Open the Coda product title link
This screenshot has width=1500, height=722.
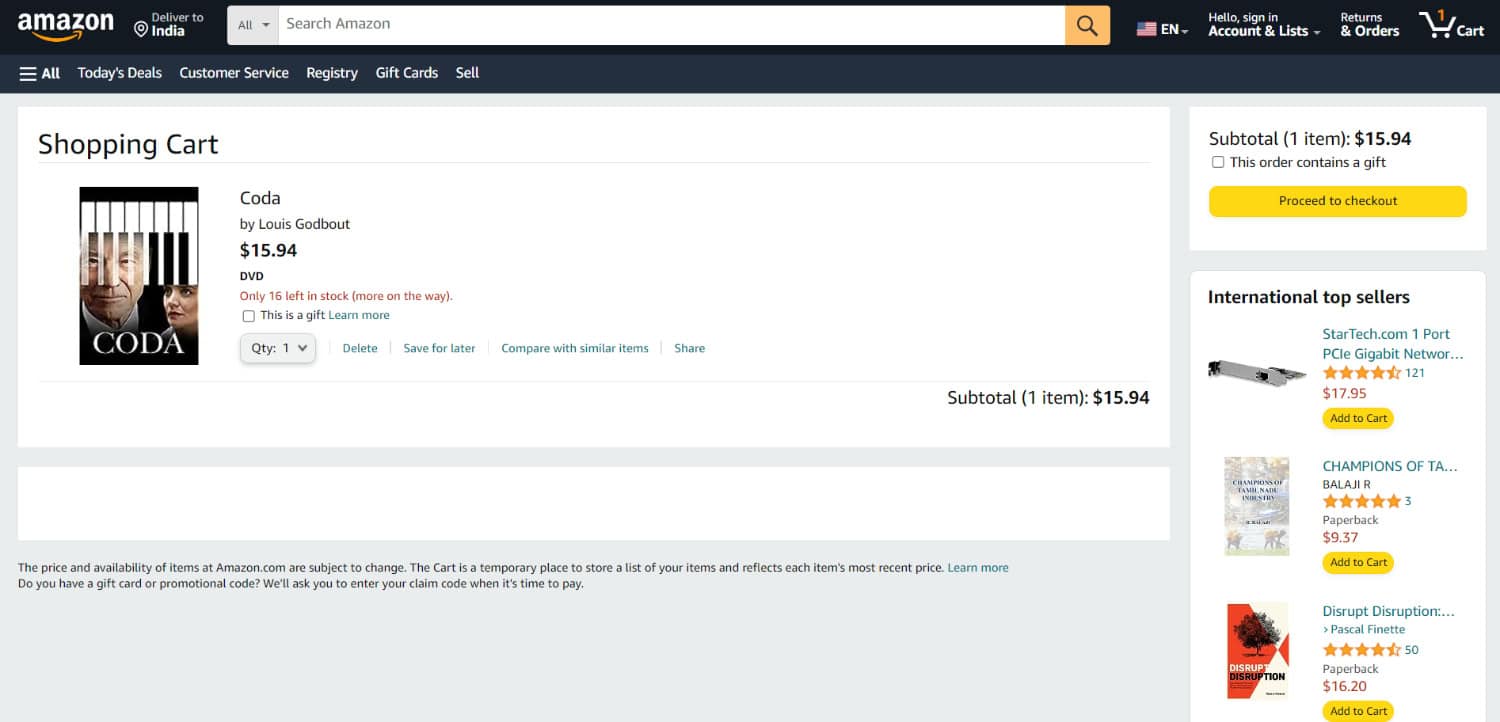(260, 198)
